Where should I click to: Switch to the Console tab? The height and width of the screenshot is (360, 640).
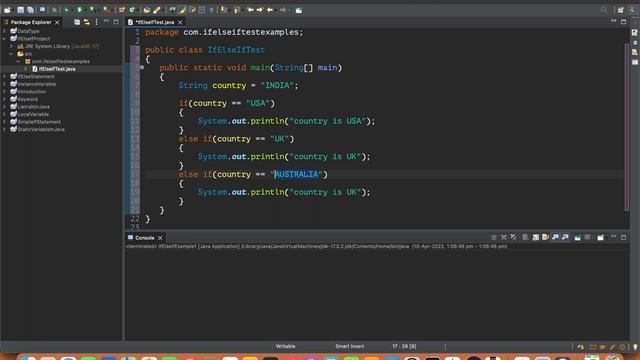click(x=144, y=238)
